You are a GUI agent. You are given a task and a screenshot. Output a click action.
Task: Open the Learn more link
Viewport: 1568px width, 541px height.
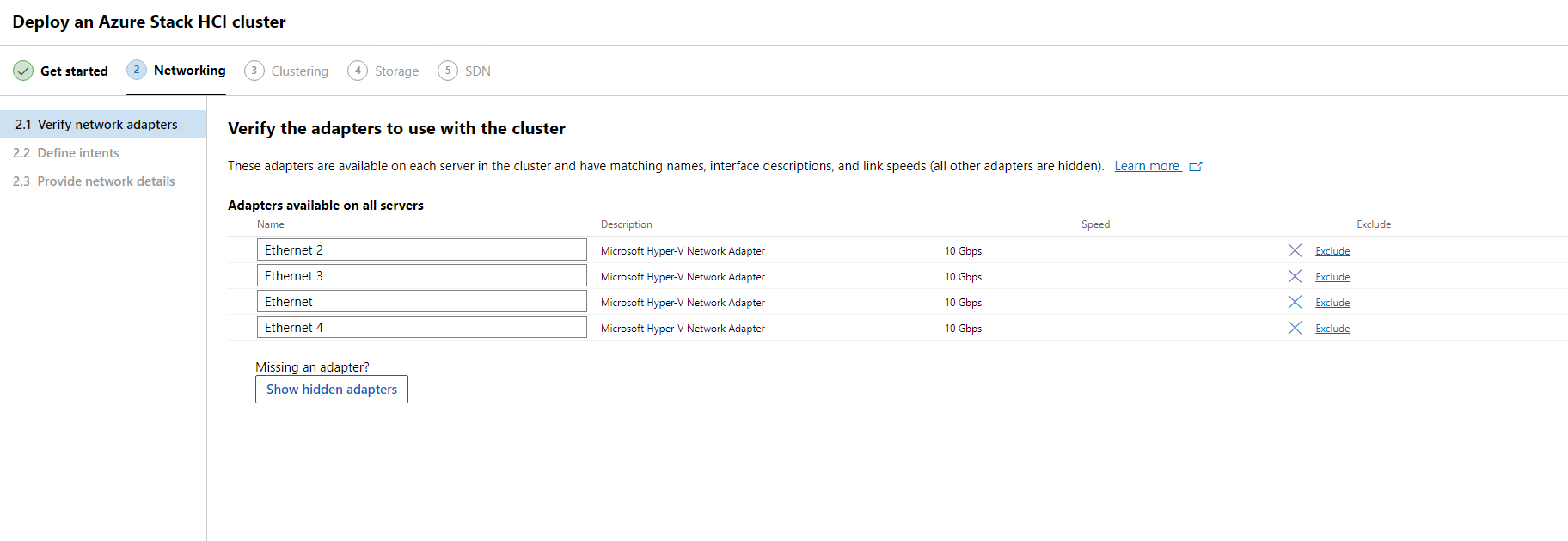point(1147,166)
